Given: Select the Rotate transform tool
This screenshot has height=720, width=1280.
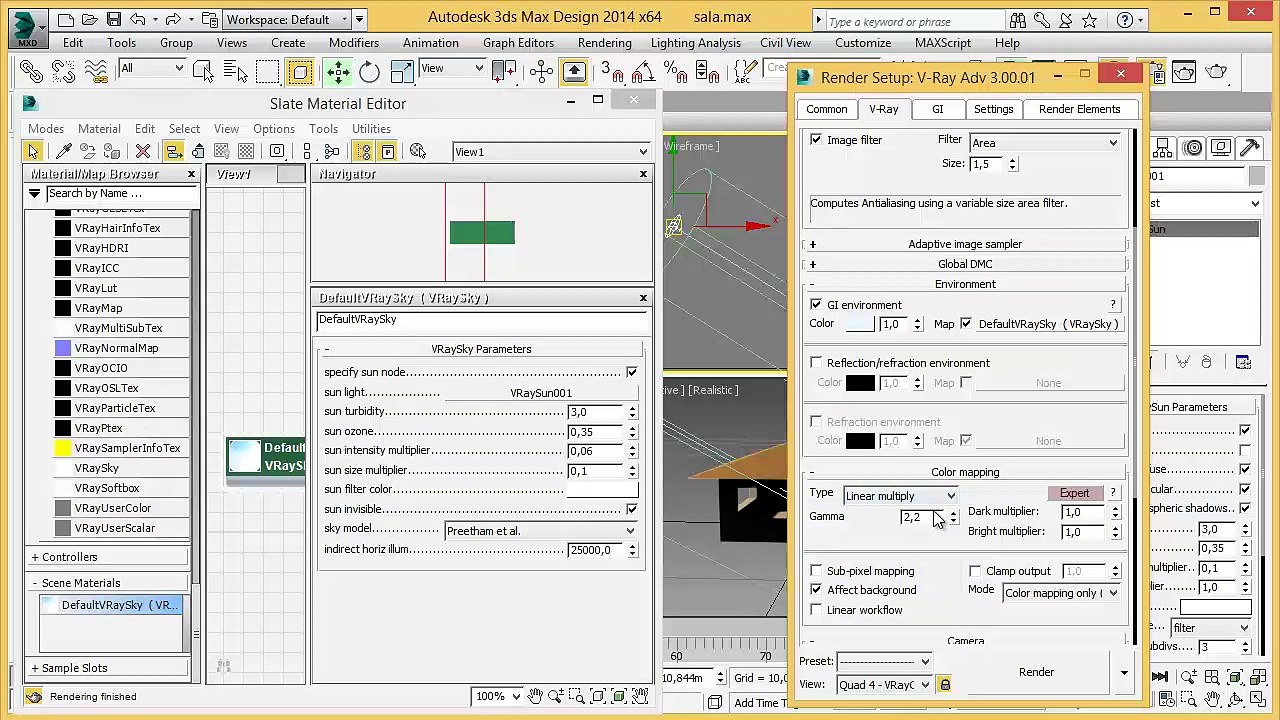Looking at the screenshot, I should 369,71.
